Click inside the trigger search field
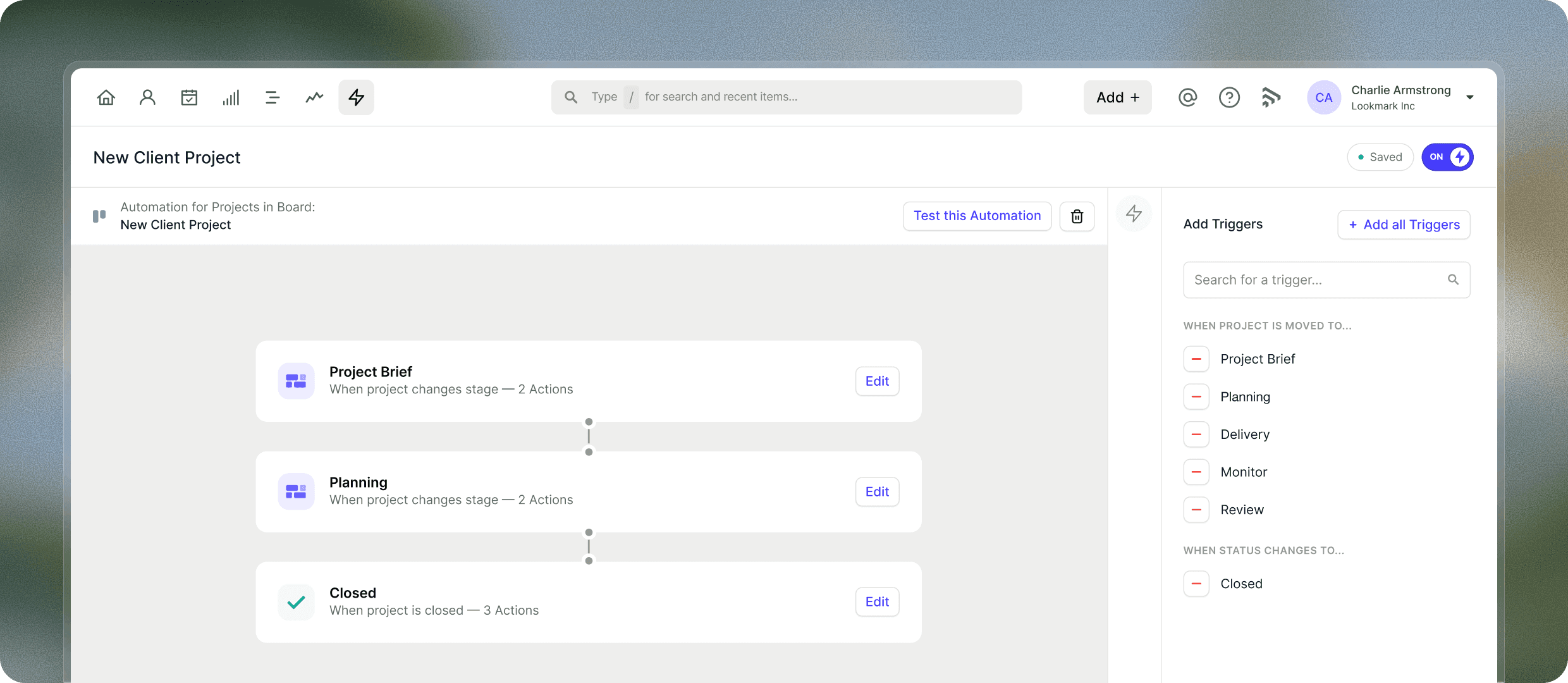 (1315, 280)
